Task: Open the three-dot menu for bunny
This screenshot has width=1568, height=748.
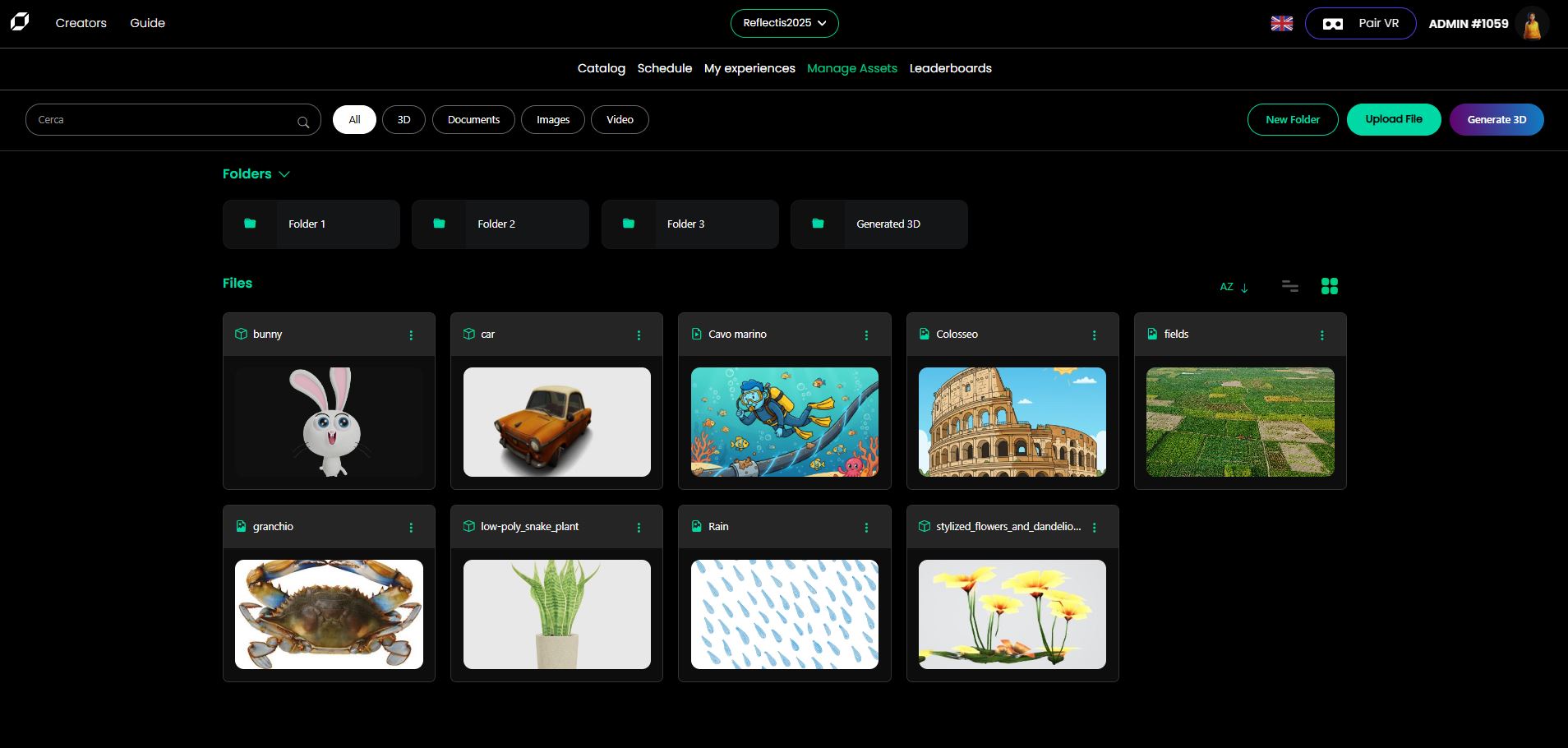Action: (x=411, y=335)
